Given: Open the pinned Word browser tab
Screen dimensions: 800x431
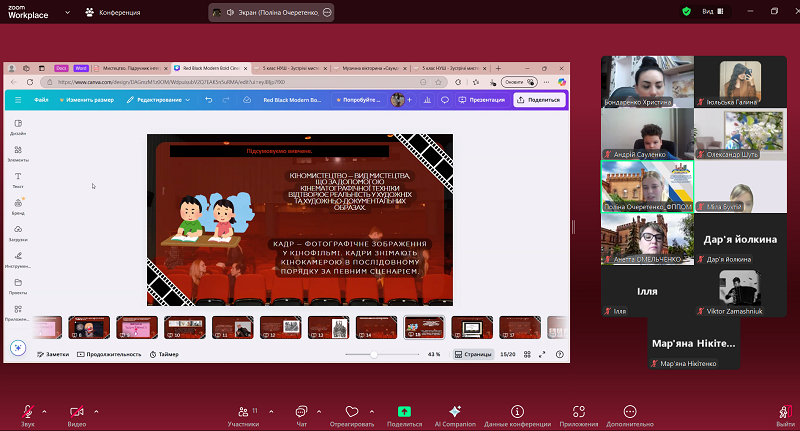Looking at the screenshot, I should (x=81, y=68).
